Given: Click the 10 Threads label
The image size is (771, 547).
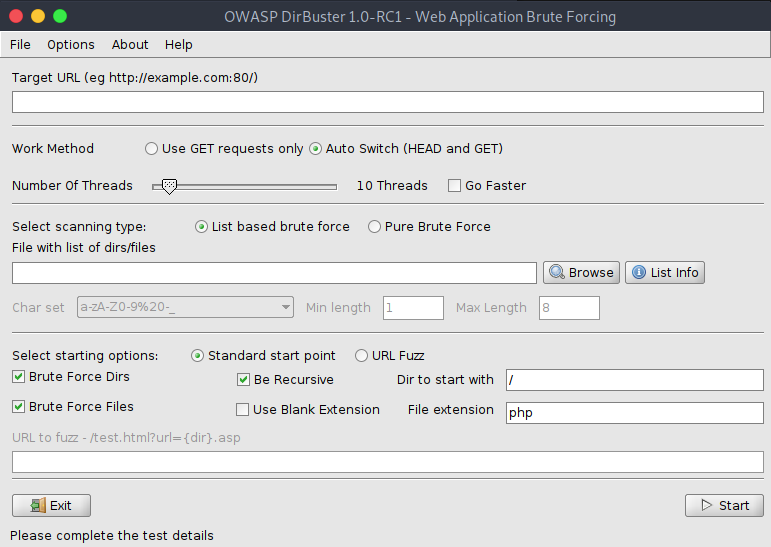Looking at the screenshot, I should tap(392, 185).
